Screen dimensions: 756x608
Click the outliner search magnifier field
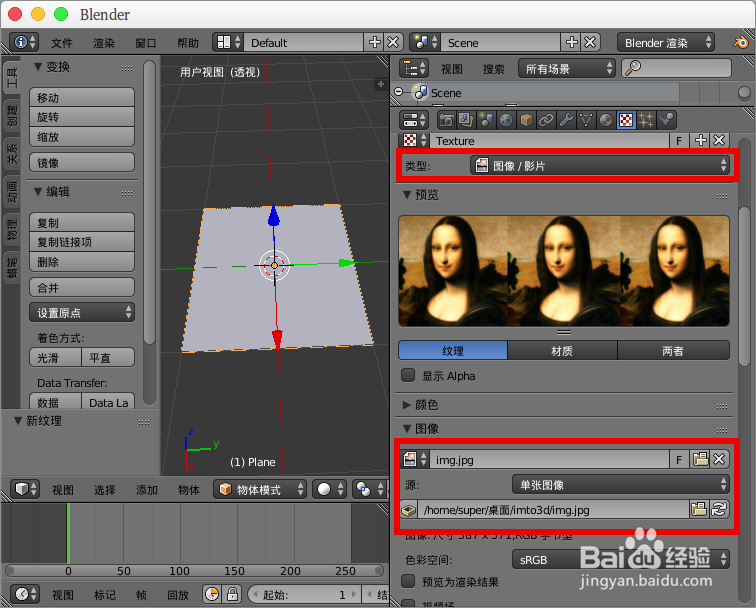click(x=676, y=68)
